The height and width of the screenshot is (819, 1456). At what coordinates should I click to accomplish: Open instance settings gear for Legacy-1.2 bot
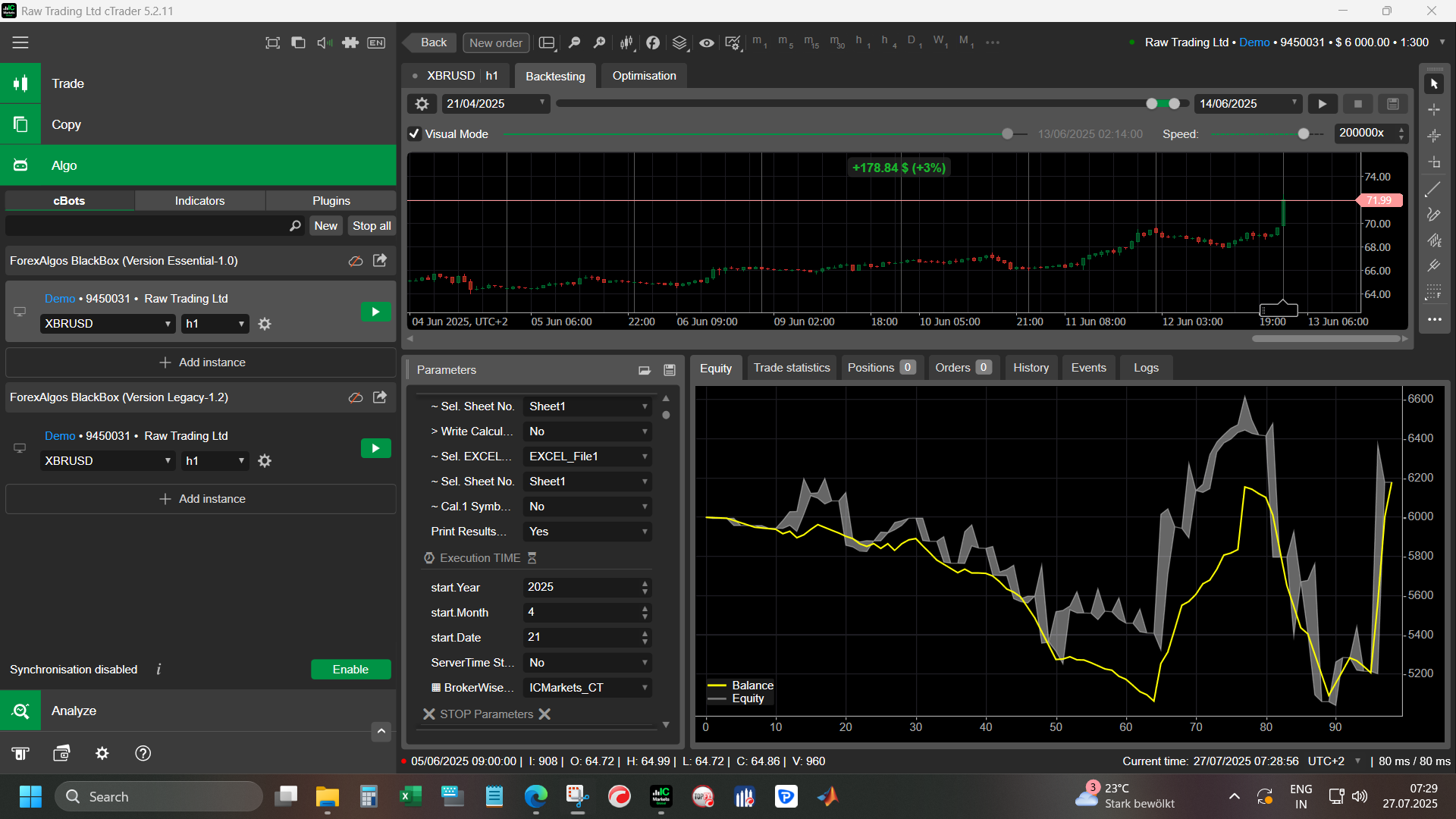pyautogui.click(x=265, y=461)
